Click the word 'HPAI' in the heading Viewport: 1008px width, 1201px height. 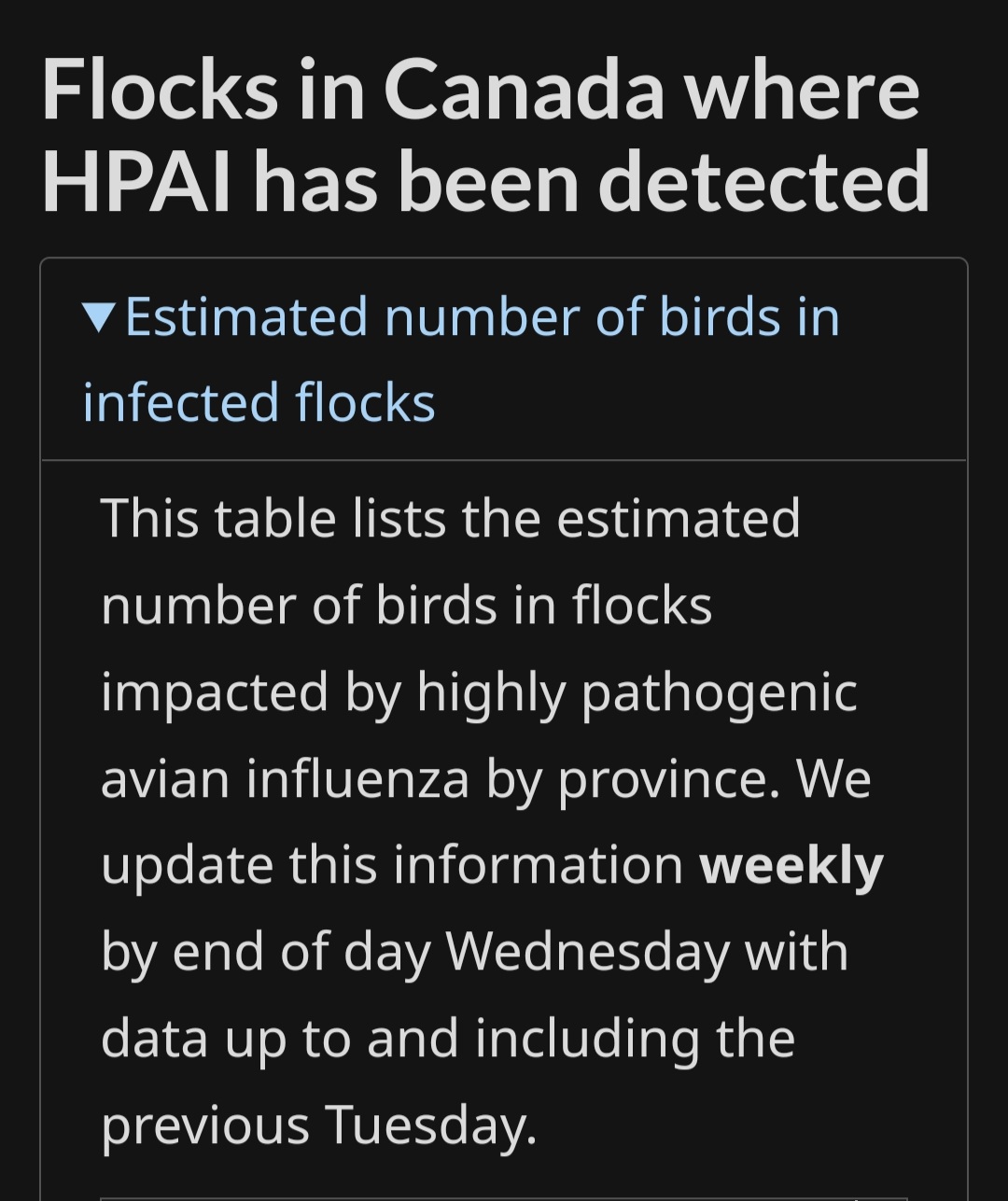tap(138, 181)
